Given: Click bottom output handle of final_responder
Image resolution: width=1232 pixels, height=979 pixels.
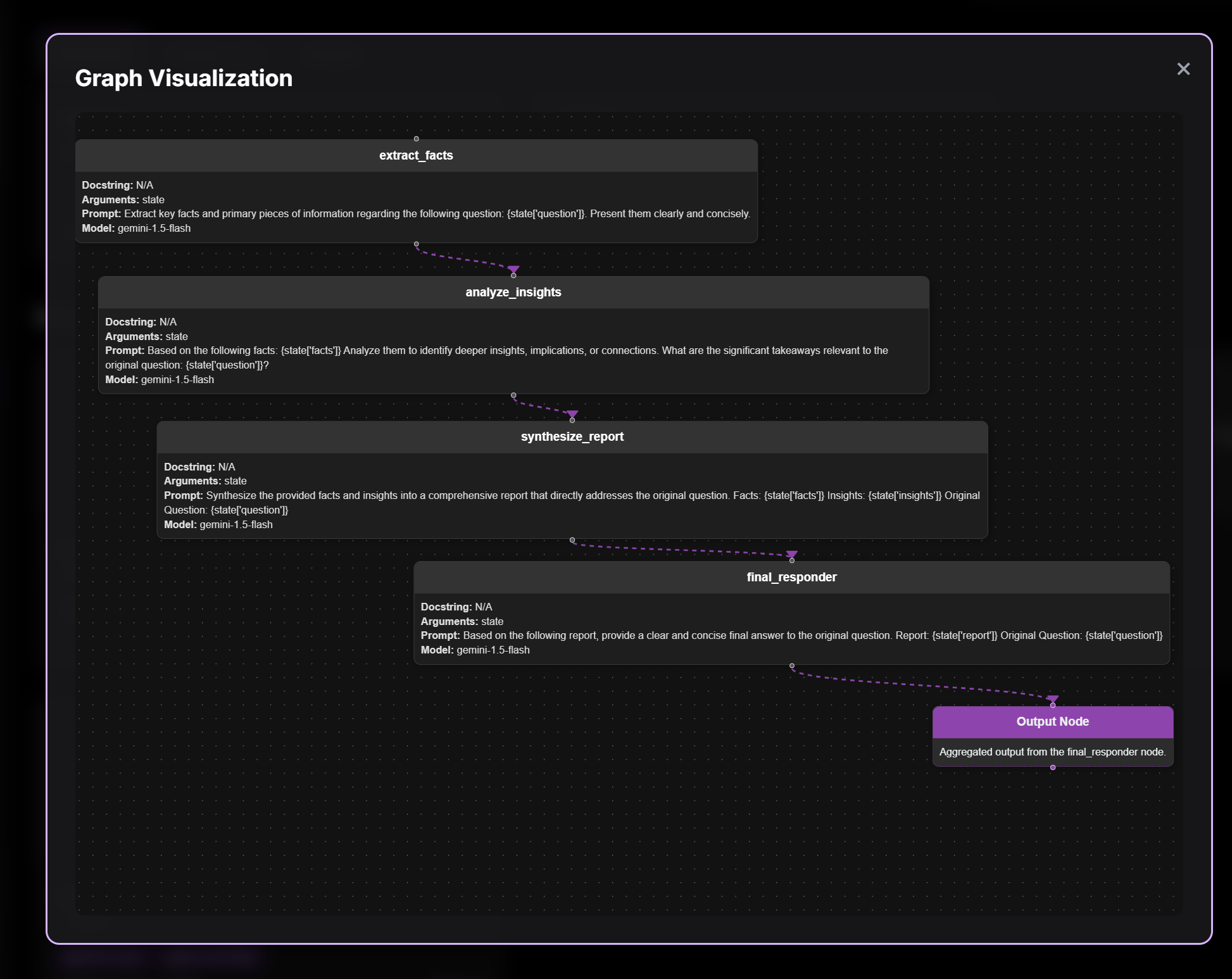Looking at the screenshot, I should pos(792,666).
